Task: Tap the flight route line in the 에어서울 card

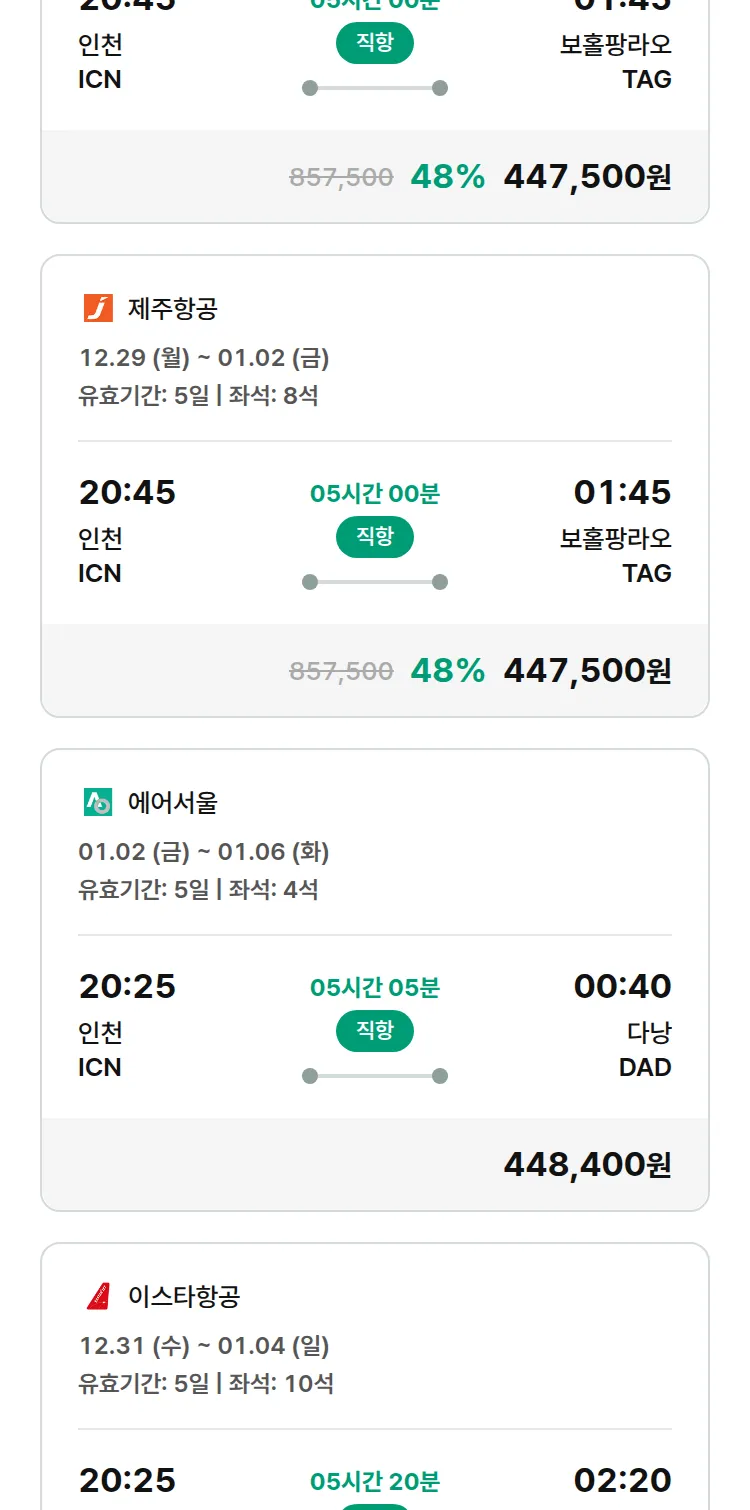Action: coord(375,1076)
